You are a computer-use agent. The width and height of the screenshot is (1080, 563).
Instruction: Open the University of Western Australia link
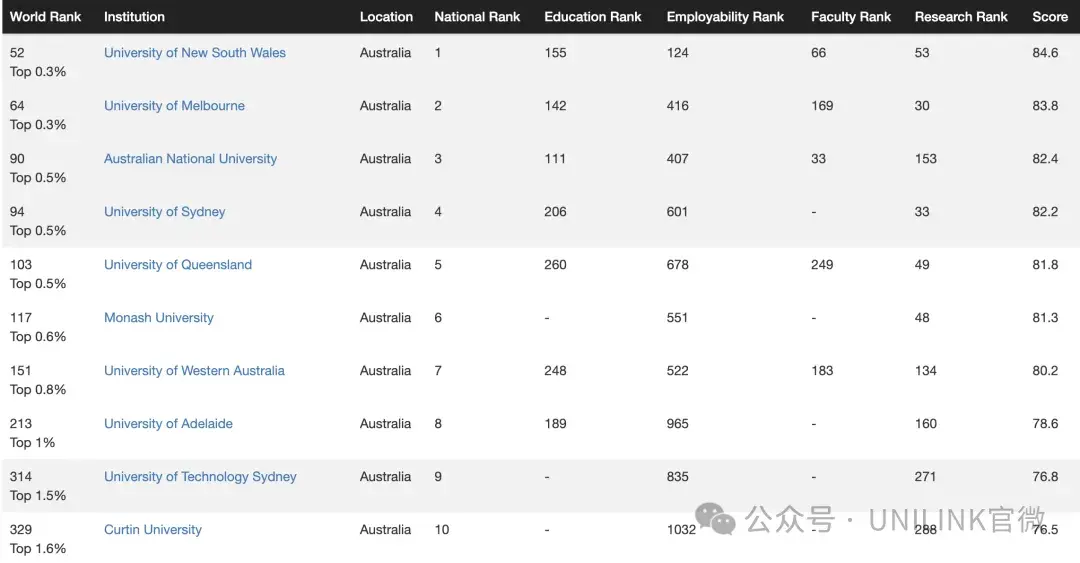click(194, 371)
